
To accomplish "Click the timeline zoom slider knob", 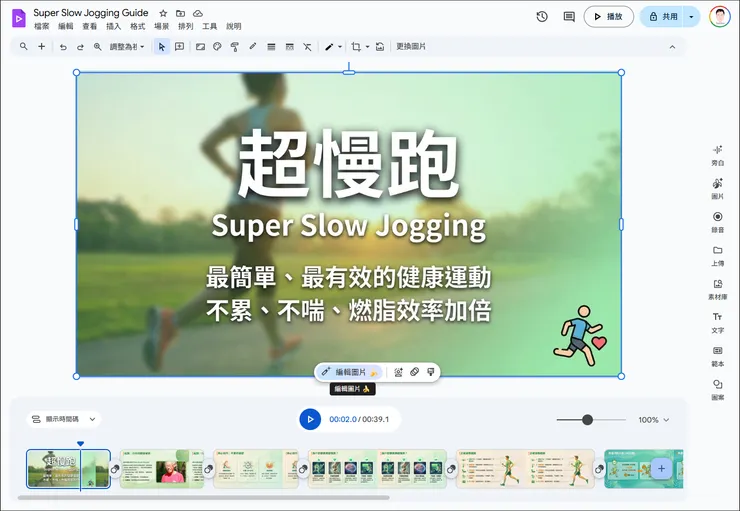I will pyautogui.click(x=587, y=419).
